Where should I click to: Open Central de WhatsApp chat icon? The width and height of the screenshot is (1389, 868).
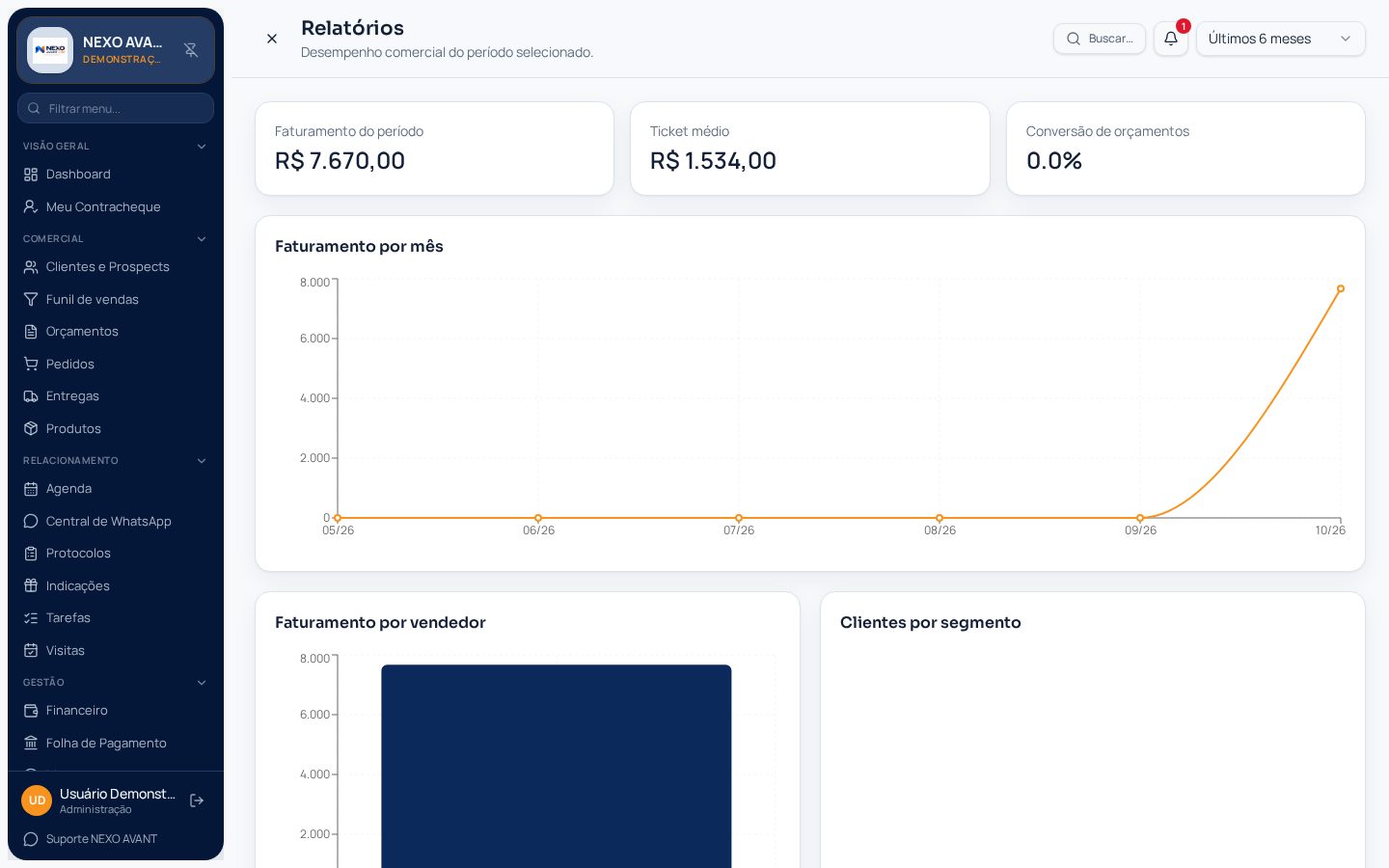[x=31, y=522]
